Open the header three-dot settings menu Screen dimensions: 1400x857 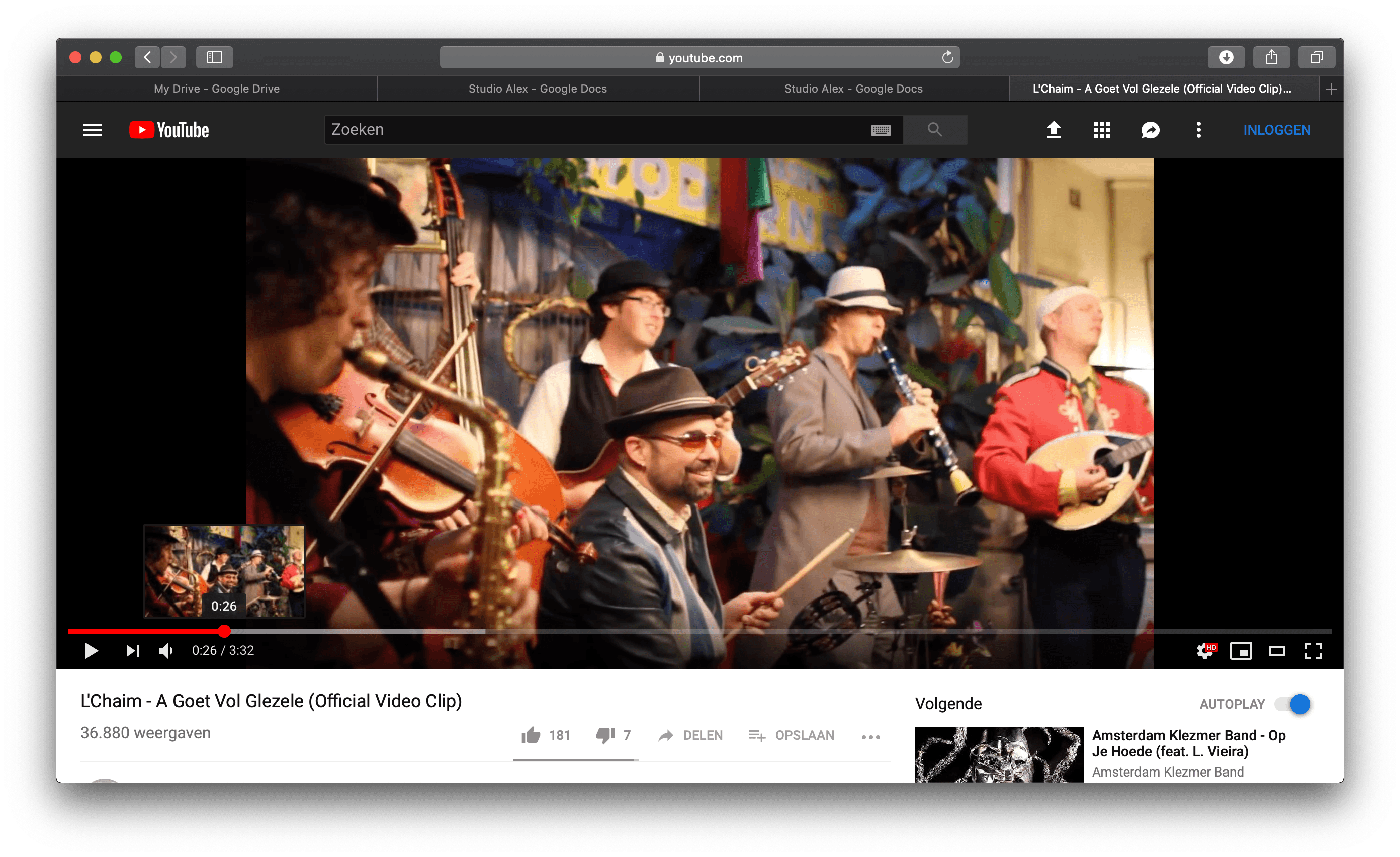pyautogui.click(x=1198, y=130)
